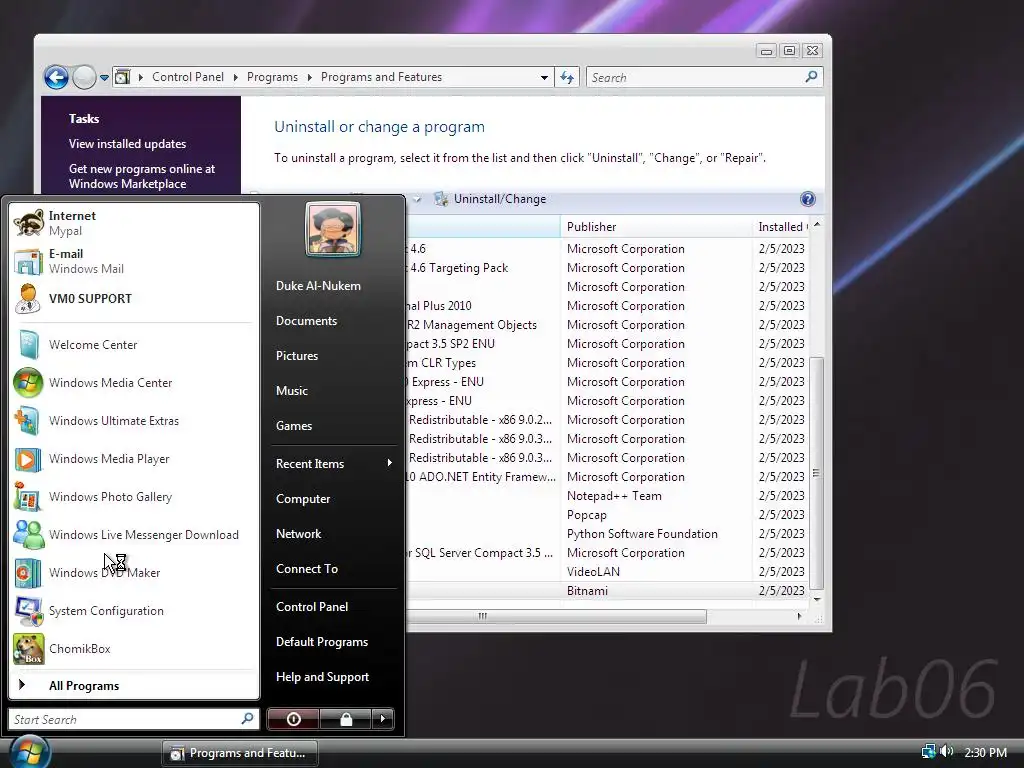The width and height of the screenshot is (1024, 768).
Task: Click the Start Search magnifier icon
Action: [247, 719]
